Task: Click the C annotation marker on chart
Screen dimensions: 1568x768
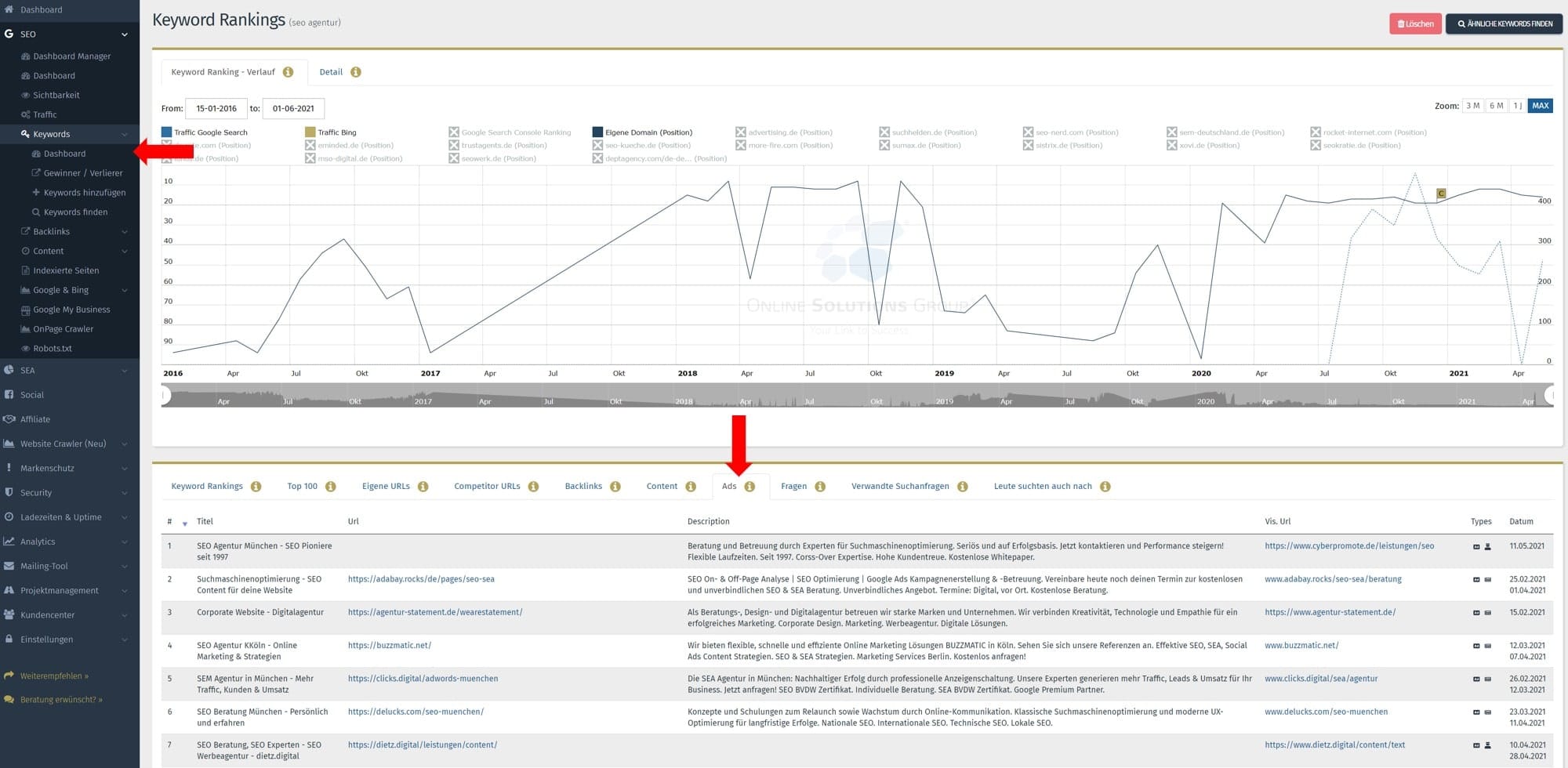Action: click(1441, 194)
